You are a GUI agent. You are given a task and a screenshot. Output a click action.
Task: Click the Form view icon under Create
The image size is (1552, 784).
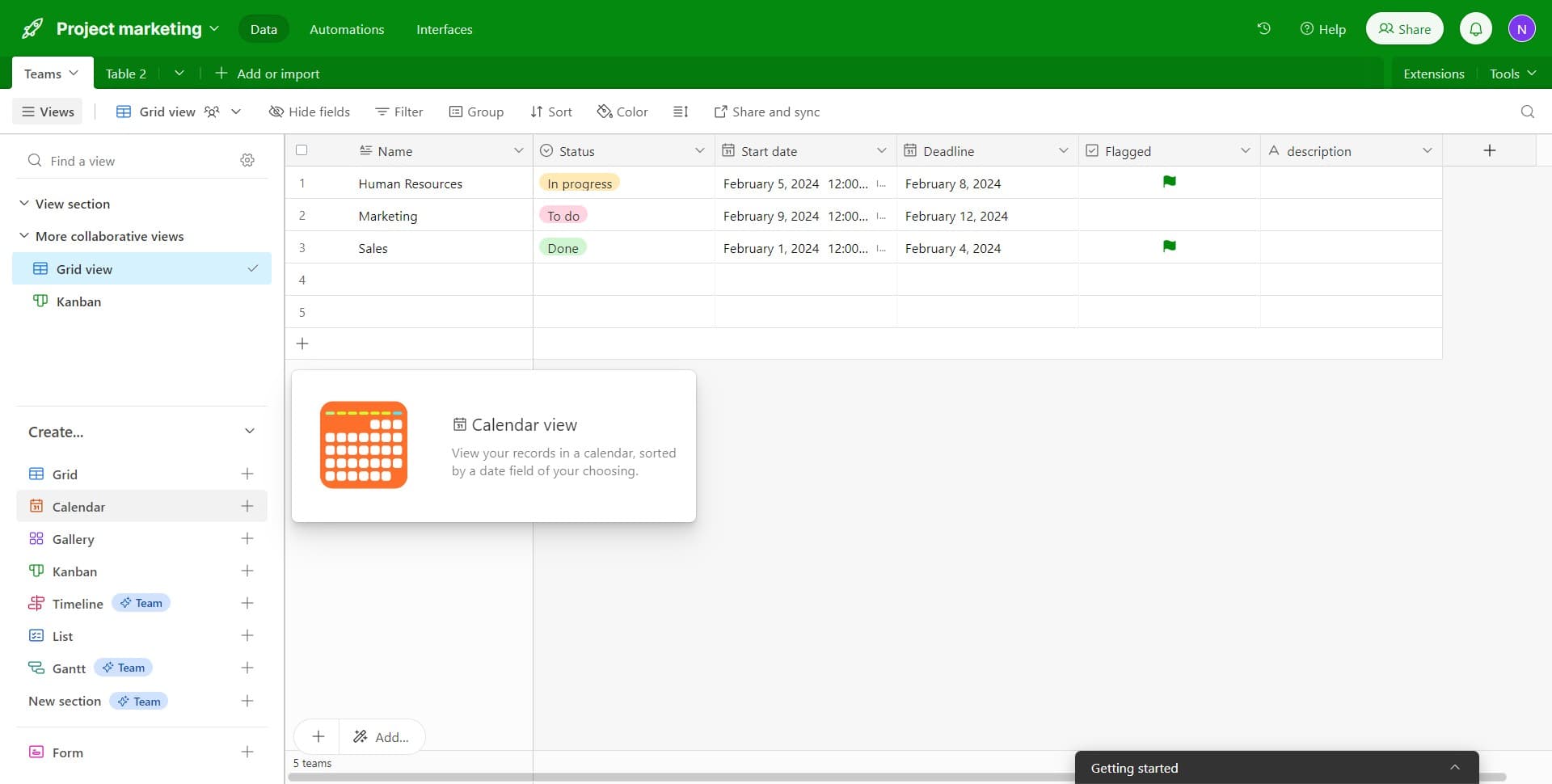[37, 752]
